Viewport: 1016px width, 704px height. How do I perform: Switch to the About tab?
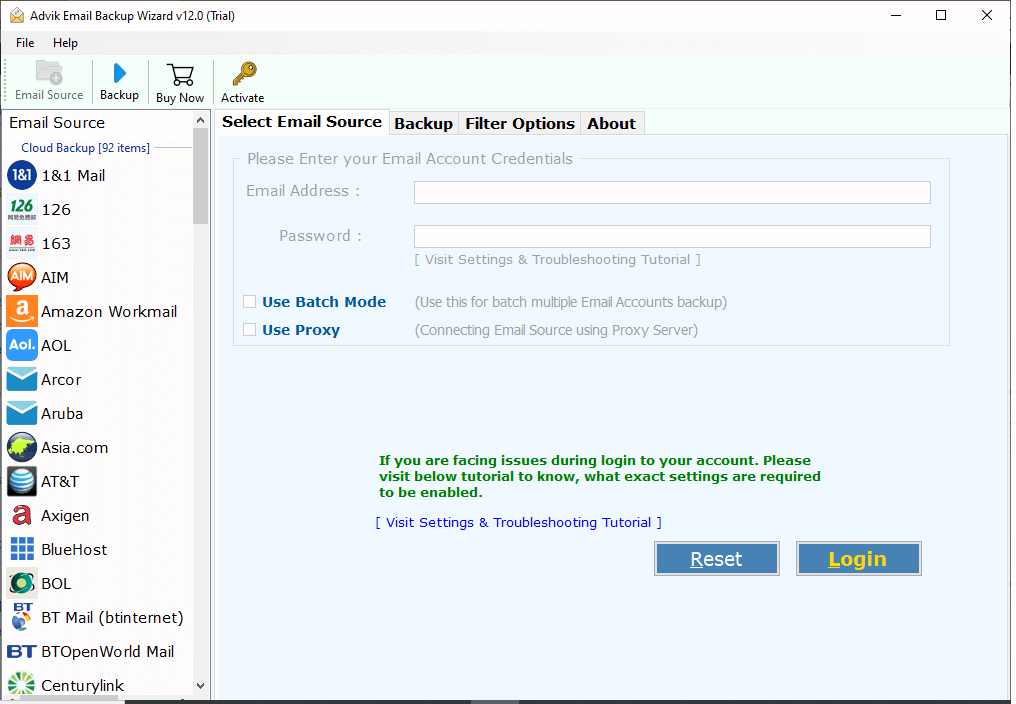tap(612, 123)
